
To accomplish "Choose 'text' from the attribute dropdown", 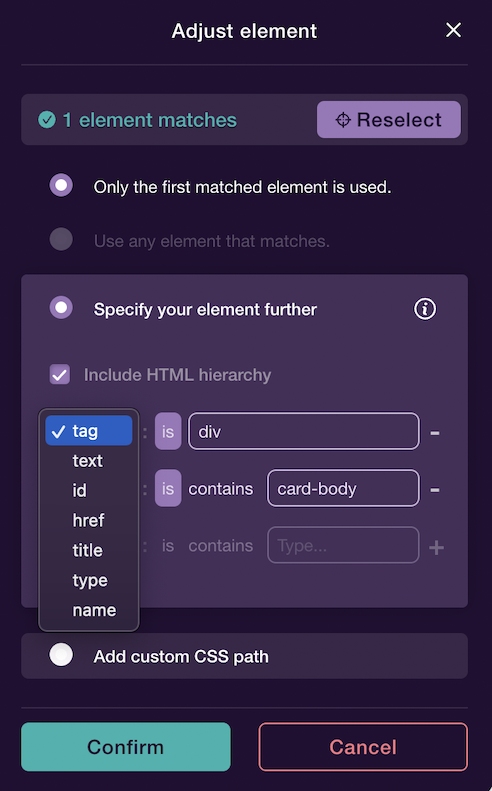I will [88, 461].
